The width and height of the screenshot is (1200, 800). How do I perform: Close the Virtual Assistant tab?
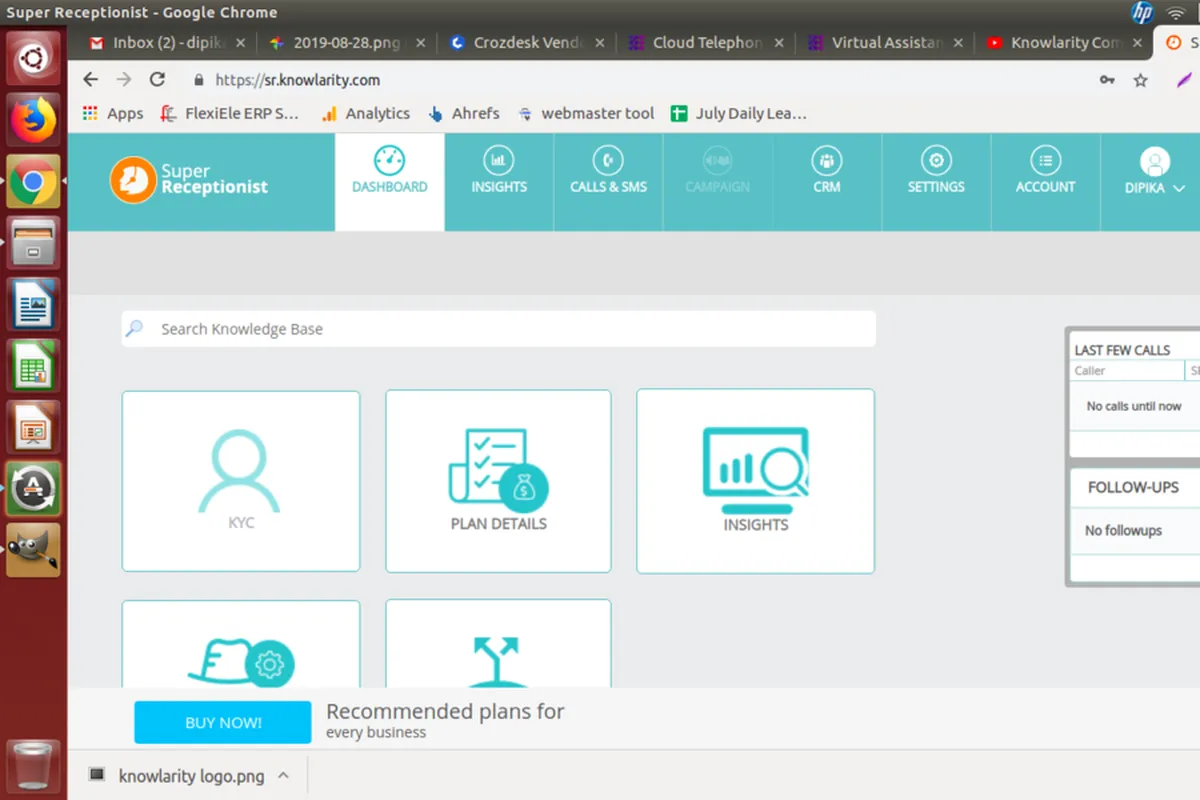coord(959,43)
